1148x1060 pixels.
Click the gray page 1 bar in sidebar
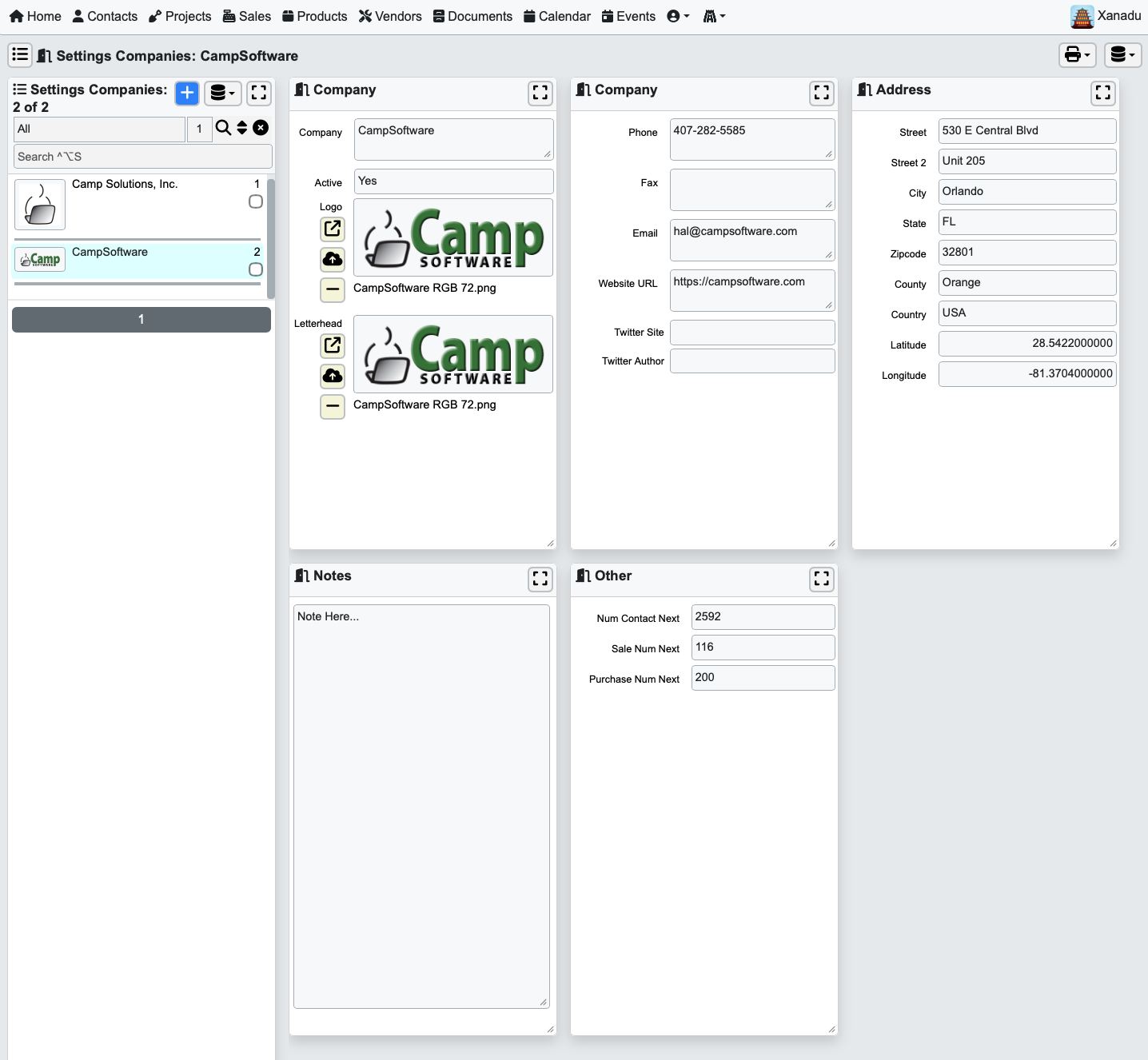click(141, 319)
